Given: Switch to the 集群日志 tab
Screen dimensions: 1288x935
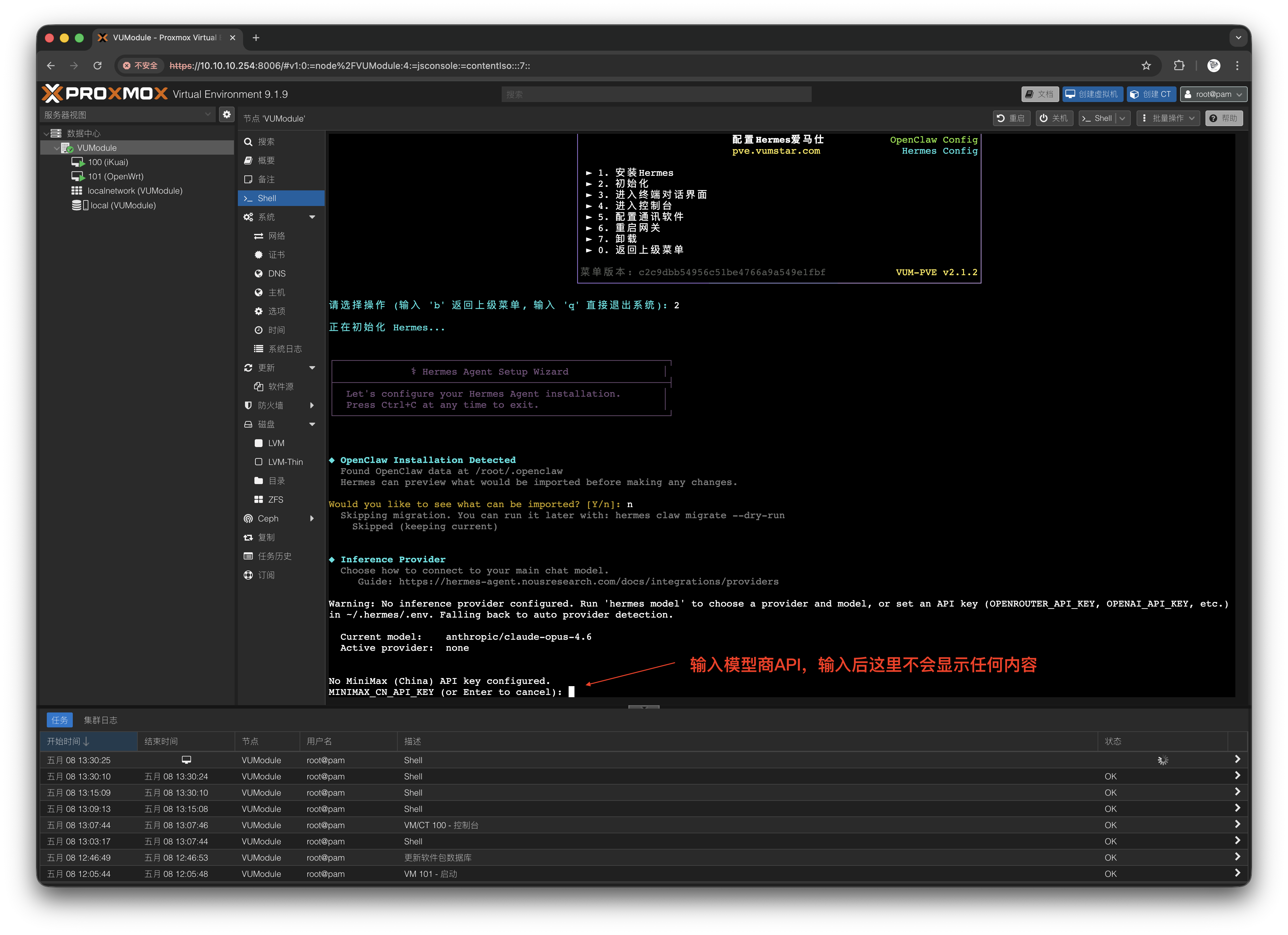Looking at the screenshot, I should (x=100, y=720).
